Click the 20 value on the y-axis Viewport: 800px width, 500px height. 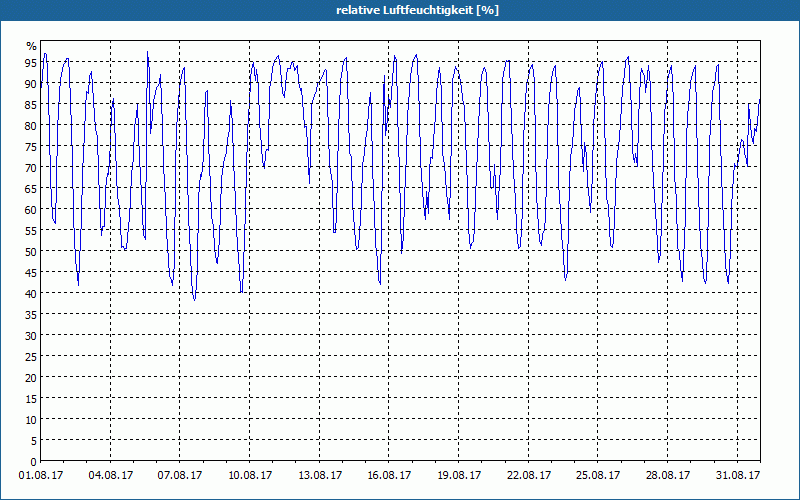tap(31, 377)
